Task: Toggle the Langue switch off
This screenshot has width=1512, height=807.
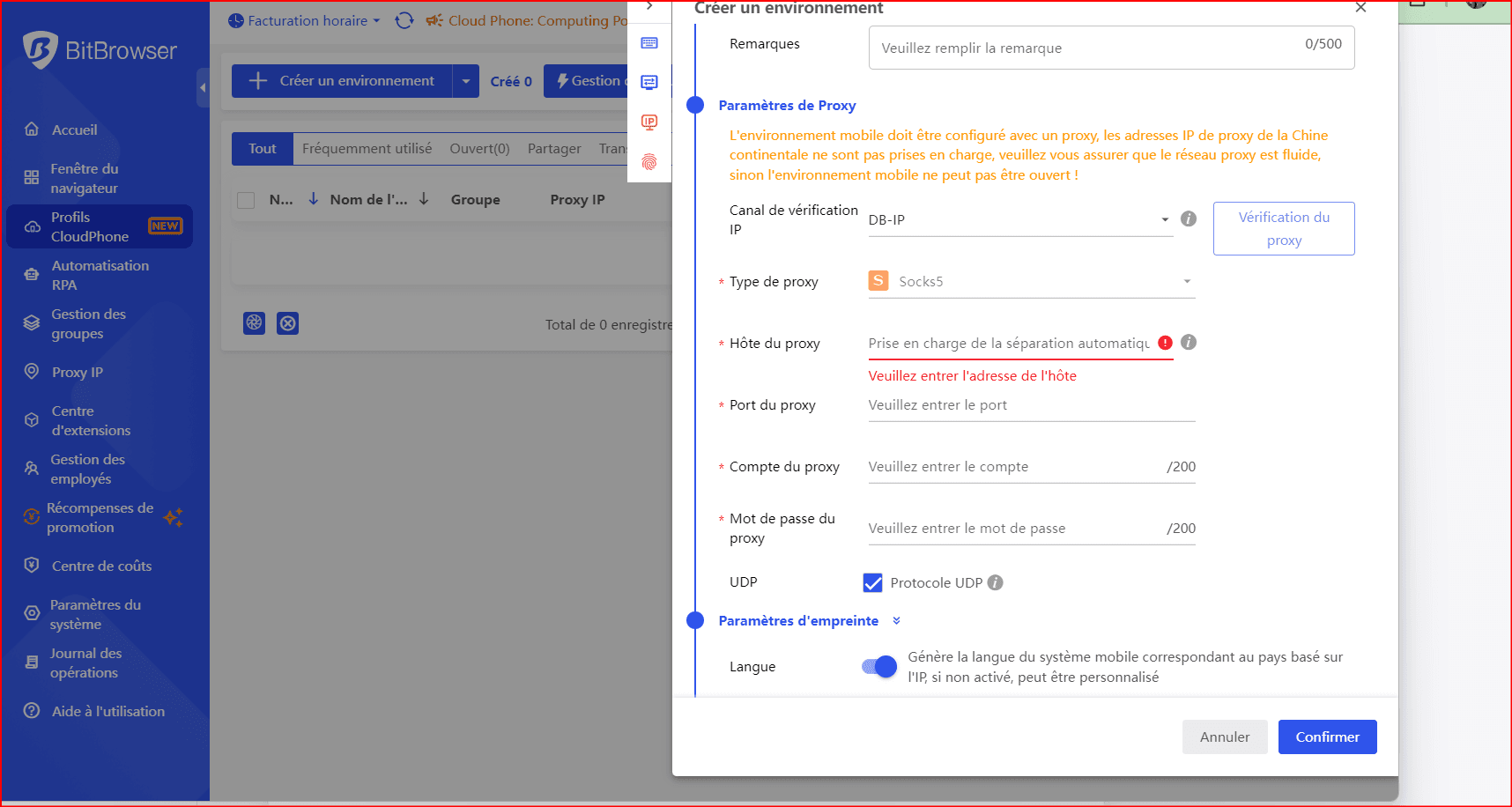Action: point(878,667)
